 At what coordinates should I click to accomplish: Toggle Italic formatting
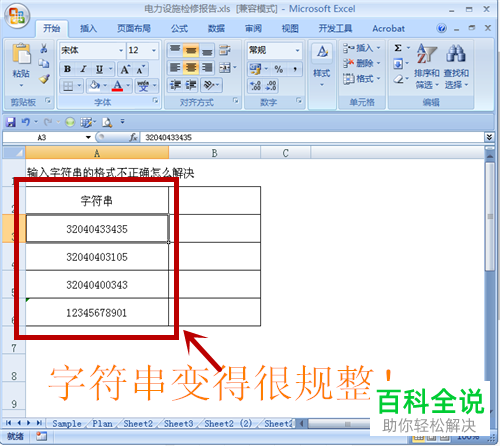[x=83, y=69]
